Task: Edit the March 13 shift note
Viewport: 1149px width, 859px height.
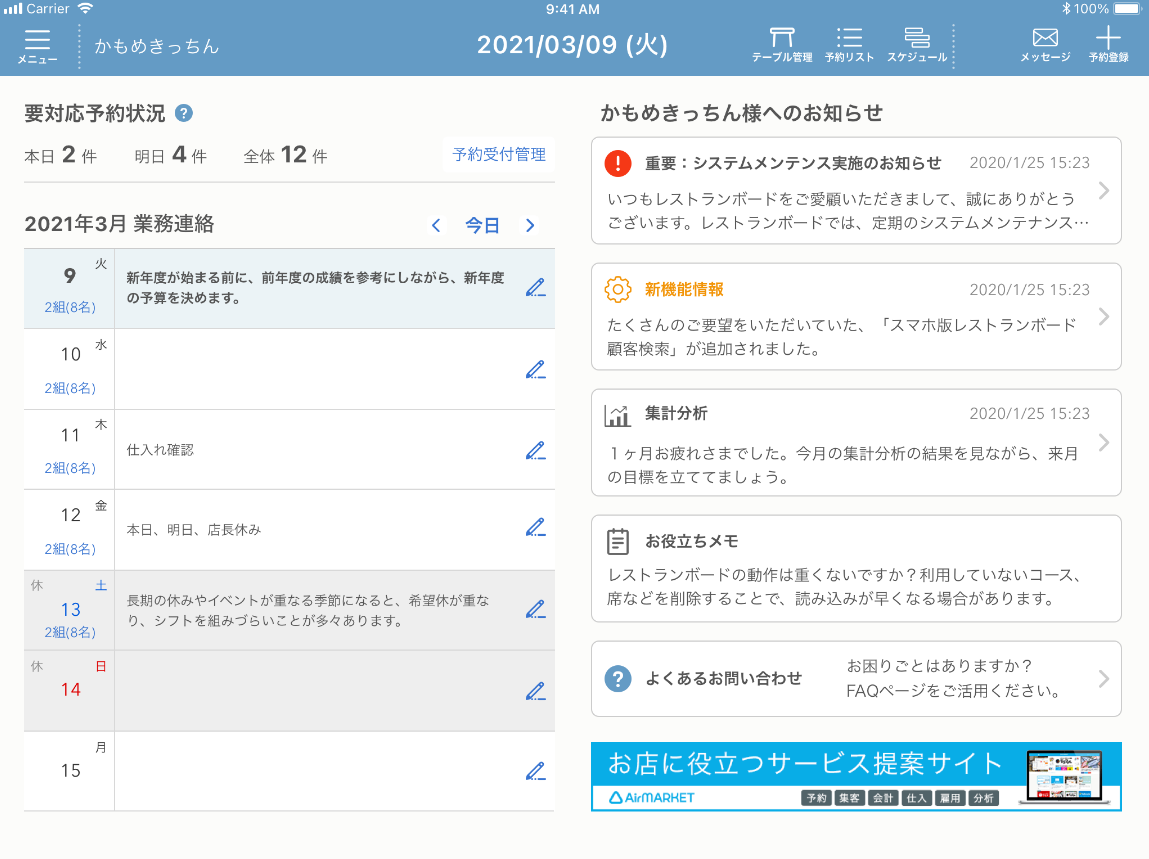Action: coord(536,609)
